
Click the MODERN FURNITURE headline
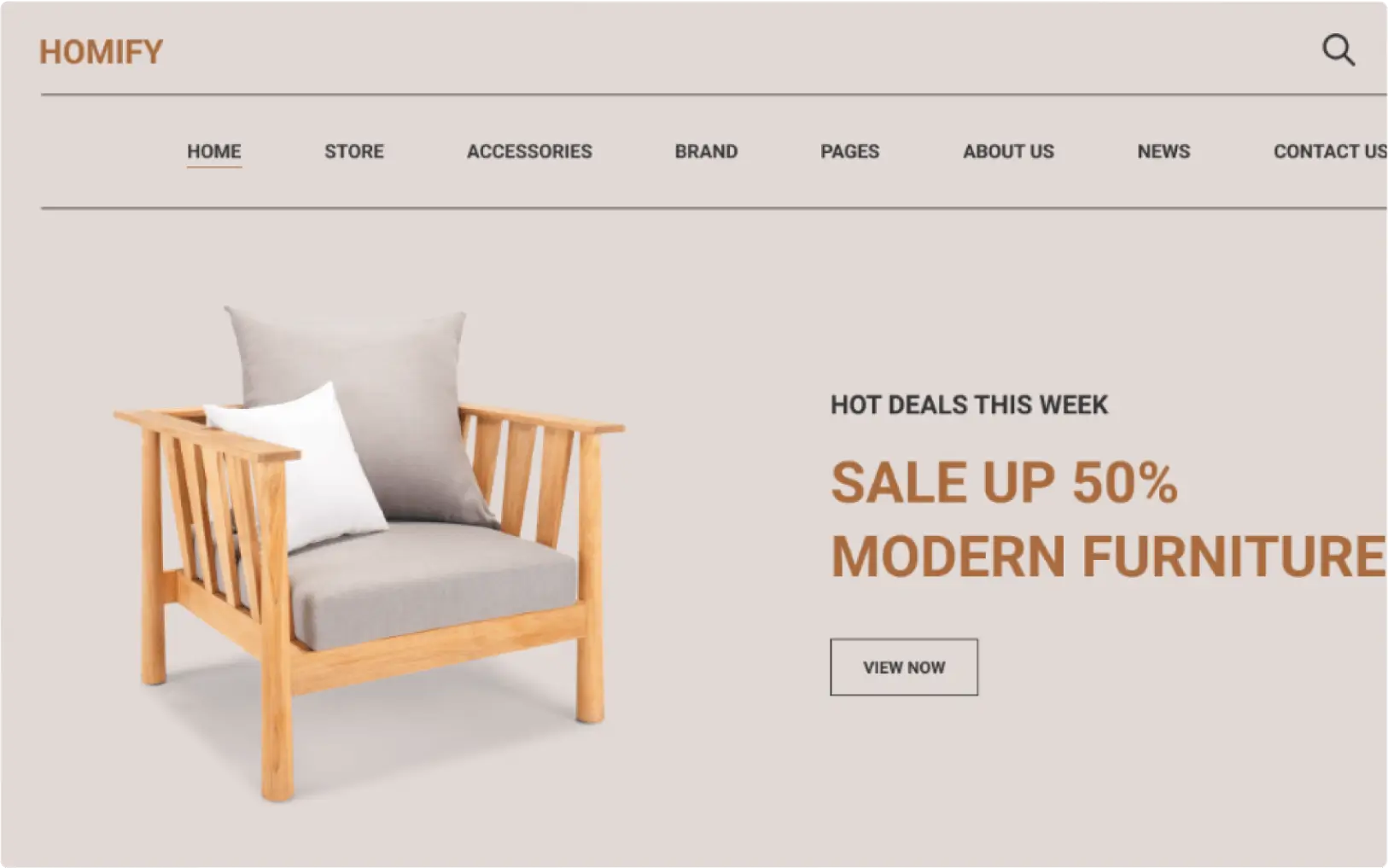(x=1108, y=556)
